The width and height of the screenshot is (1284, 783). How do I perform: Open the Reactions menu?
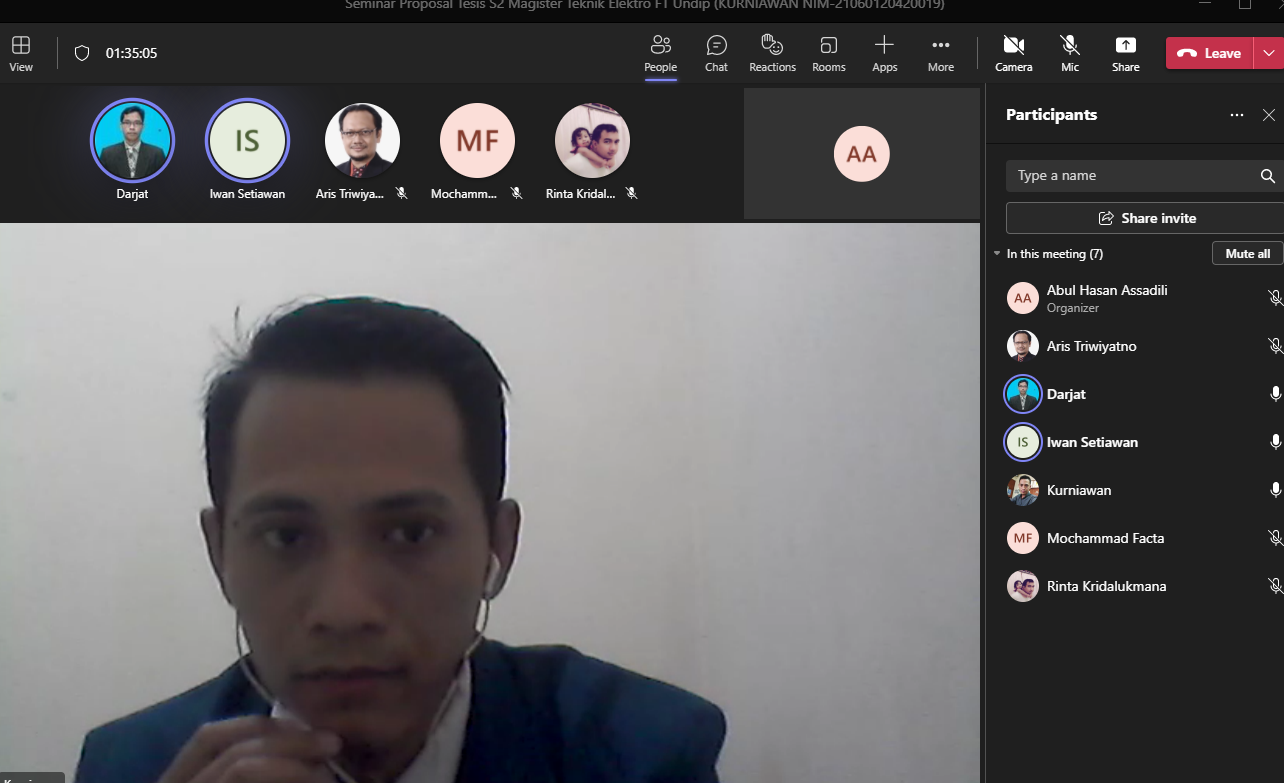(x=772, y=53)
